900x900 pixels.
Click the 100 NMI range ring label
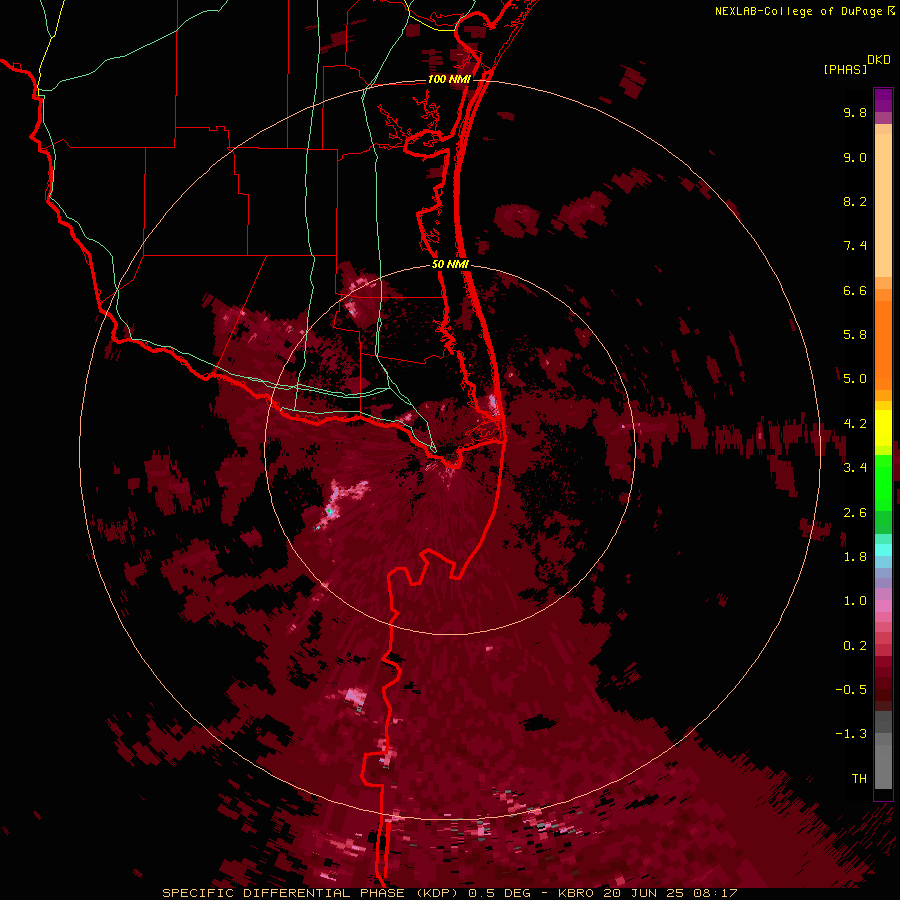(x=449, y=79)
